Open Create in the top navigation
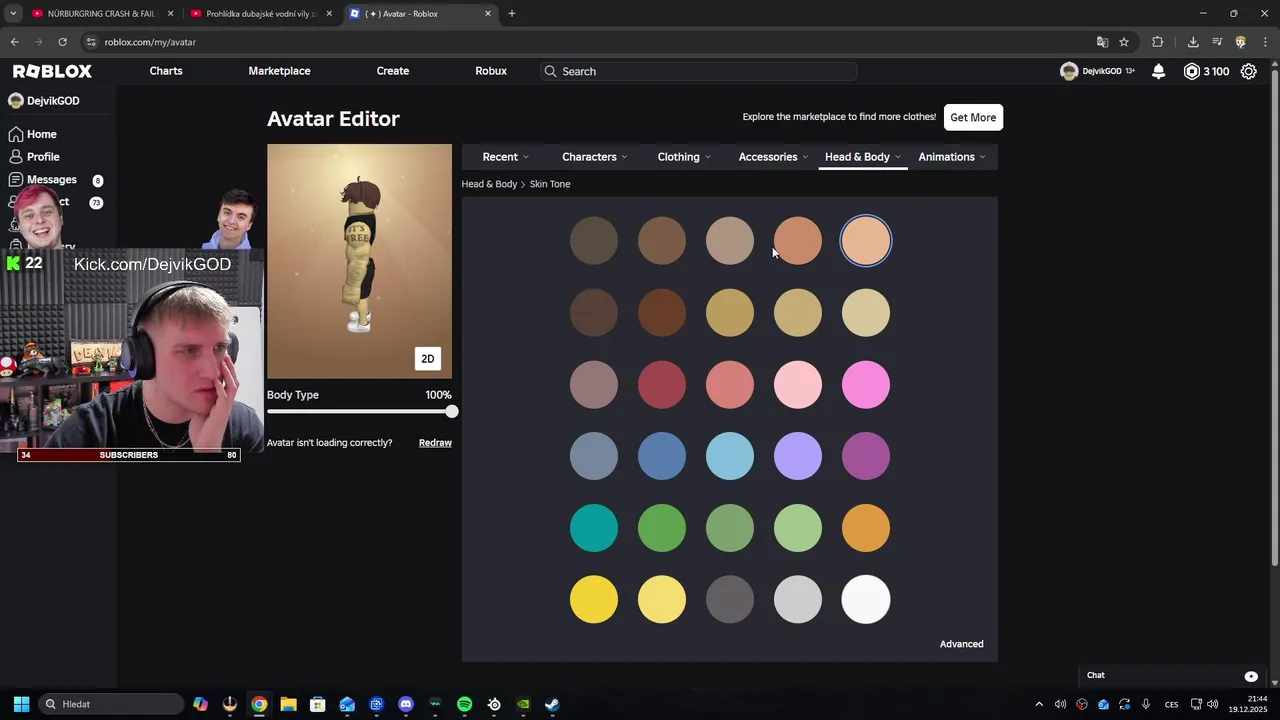The image size is (1280, 720). click(x=393, y=71)
